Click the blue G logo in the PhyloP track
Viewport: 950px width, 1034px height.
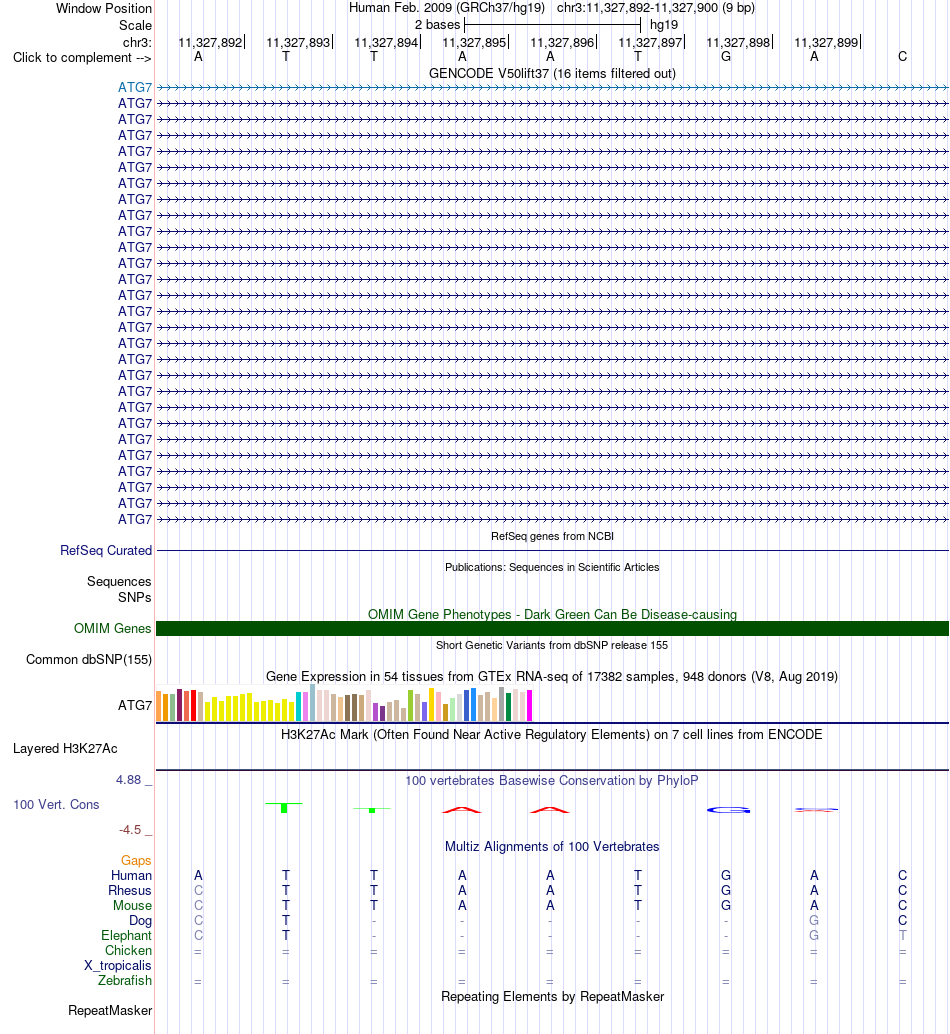click(x=728, y=810)
